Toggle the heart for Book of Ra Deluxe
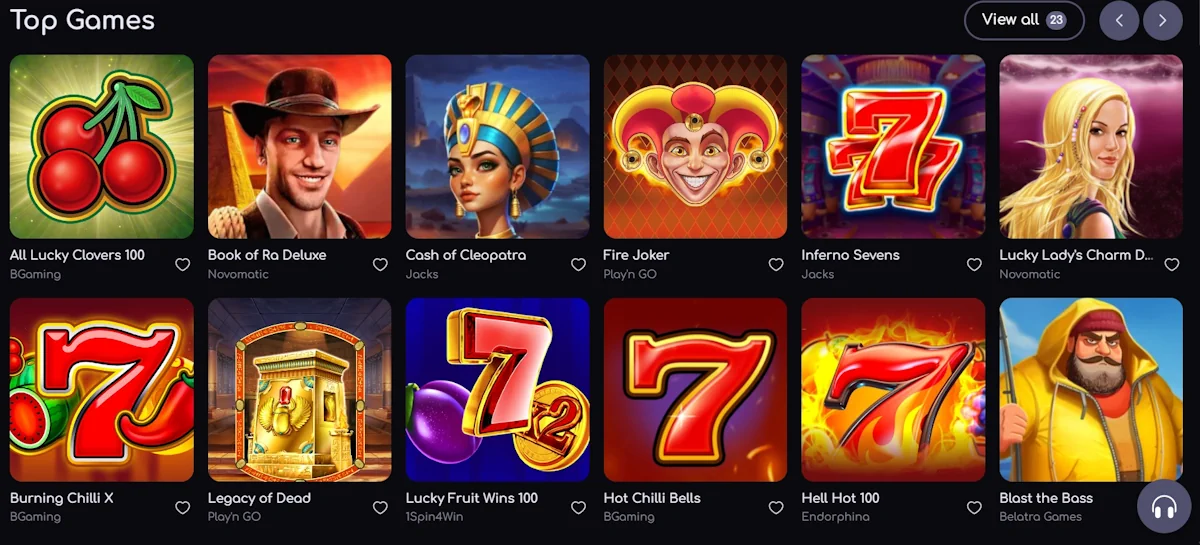The image size is (1200, 545). tap(380, 265)
